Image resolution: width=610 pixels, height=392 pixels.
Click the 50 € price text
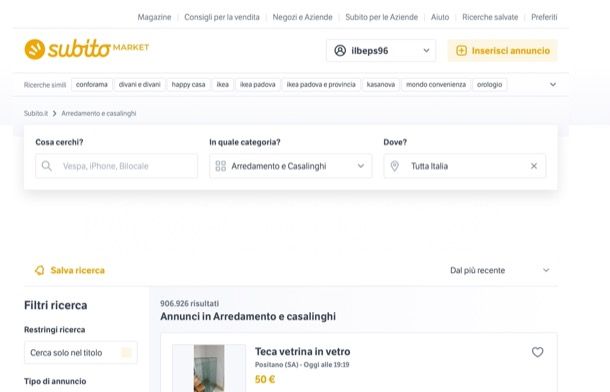point(265,379)
